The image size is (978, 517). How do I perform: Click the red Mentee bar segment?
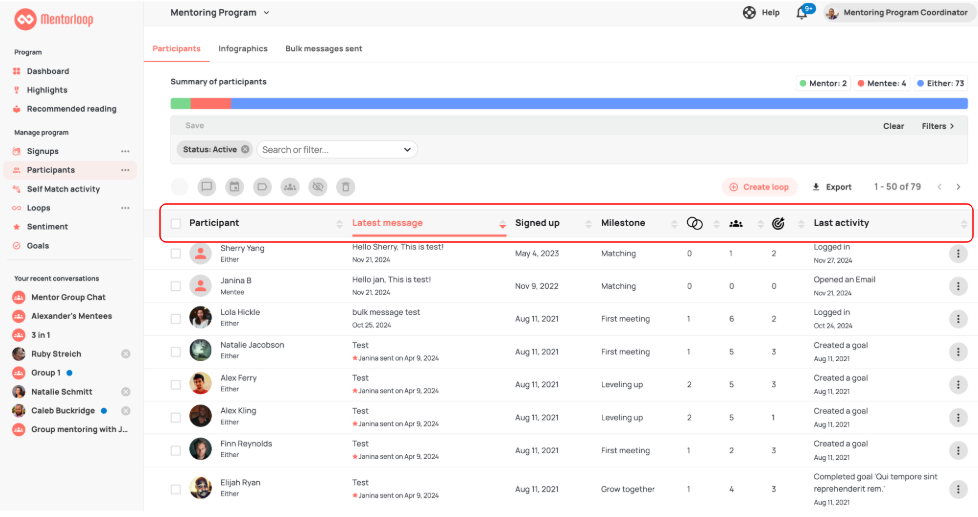pos(211,104)
